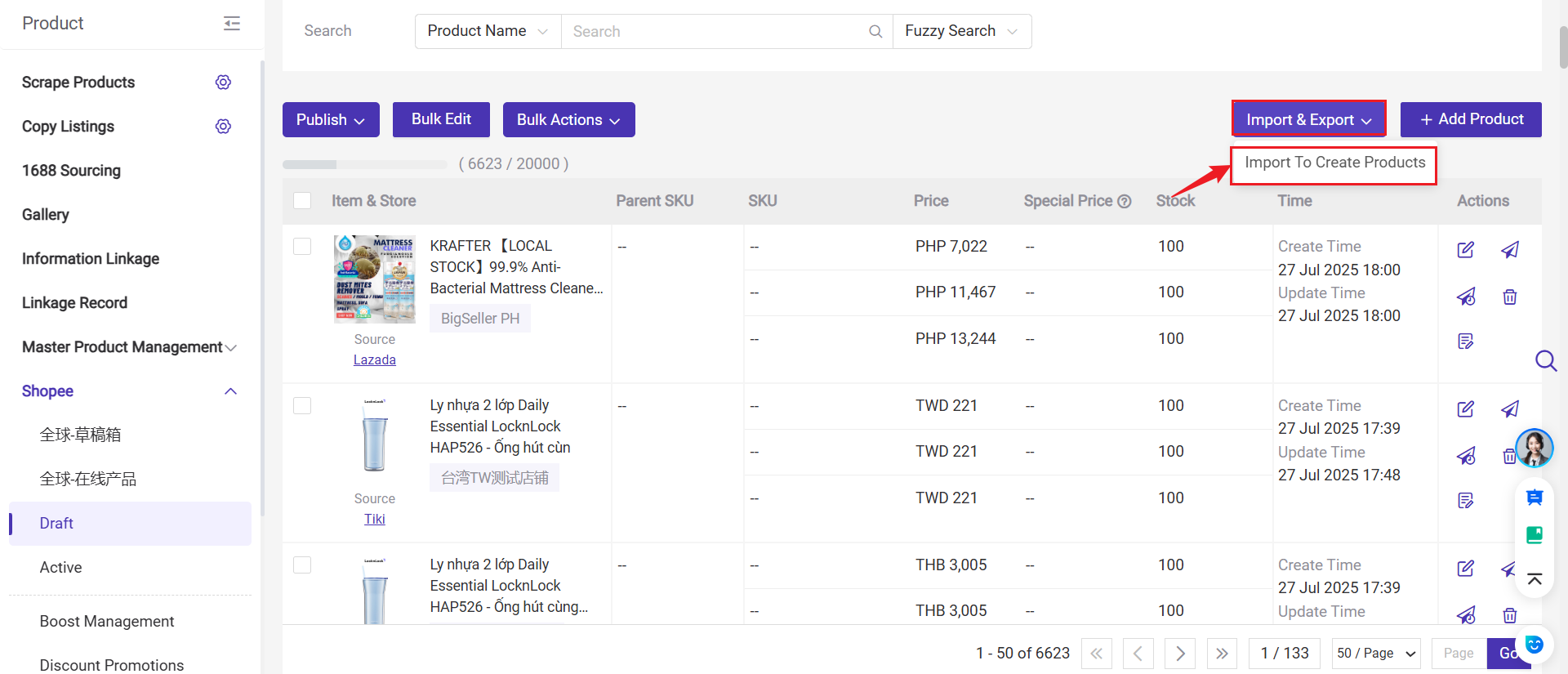Open notes icon for TWD Ly nhựa product
1568x674 pixels.
tap(1466, 500)
